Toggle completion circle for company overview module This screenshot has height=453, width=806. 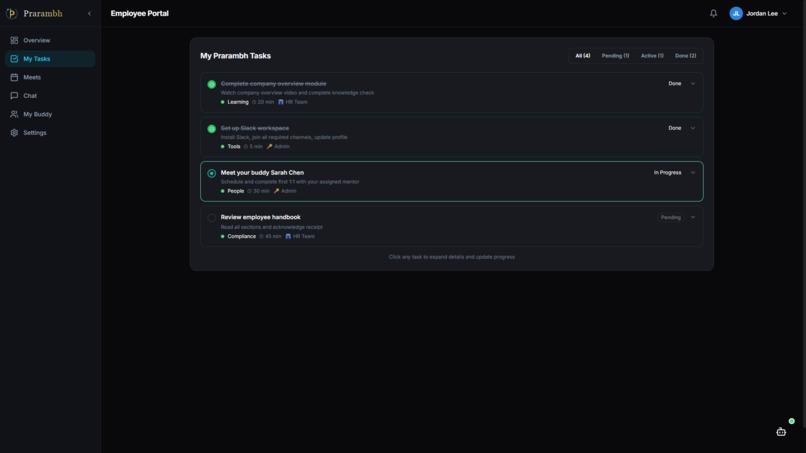211,84
